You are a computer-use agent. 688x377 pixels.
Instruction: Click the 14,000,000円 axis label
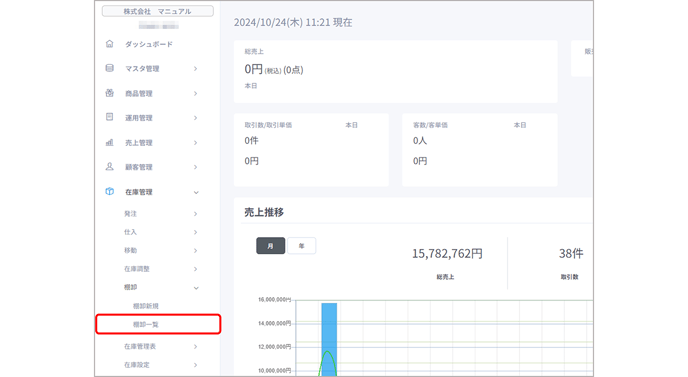tap(275, 323)
